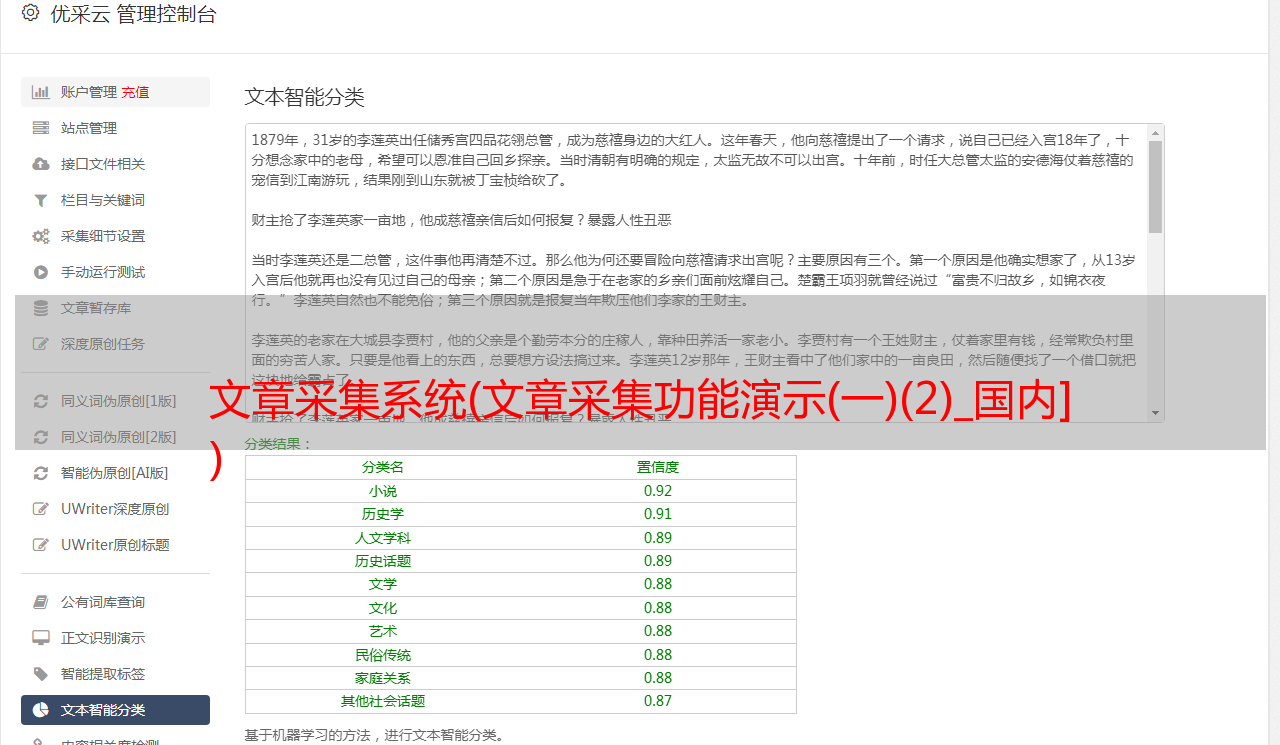Click the text area's scroll up arrow
This screenshot has height=745, width=1280.
(1155, 132)
